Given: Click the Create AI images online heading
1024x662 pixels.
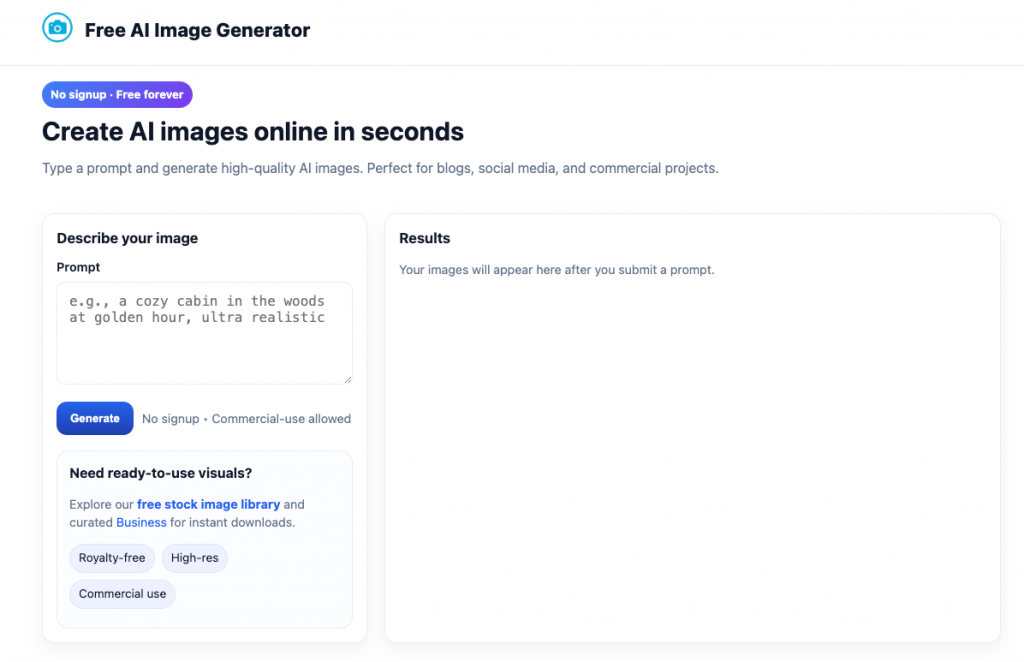Looking at the screenshot, I should [253, 132].
